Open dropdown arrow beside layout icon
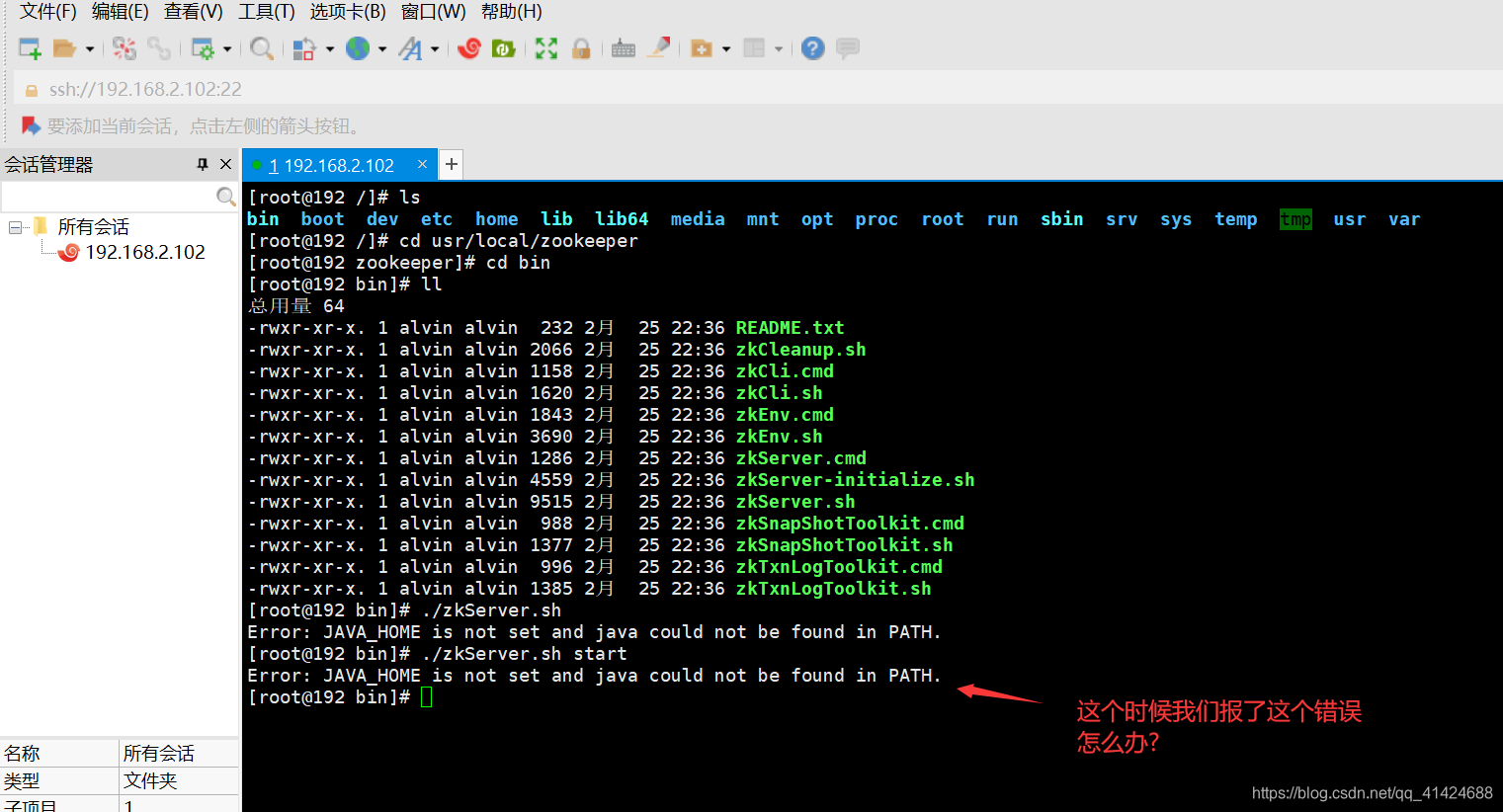The image size is (1503, 812). coord(779,48)
